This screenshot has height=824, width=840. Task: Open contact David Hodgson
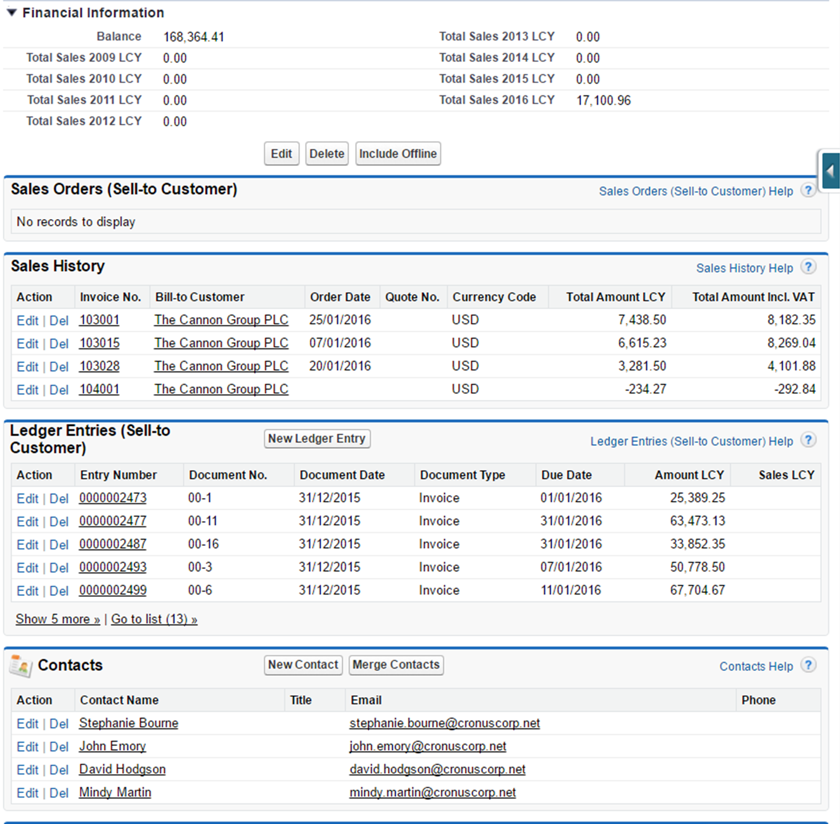(121, 769)
